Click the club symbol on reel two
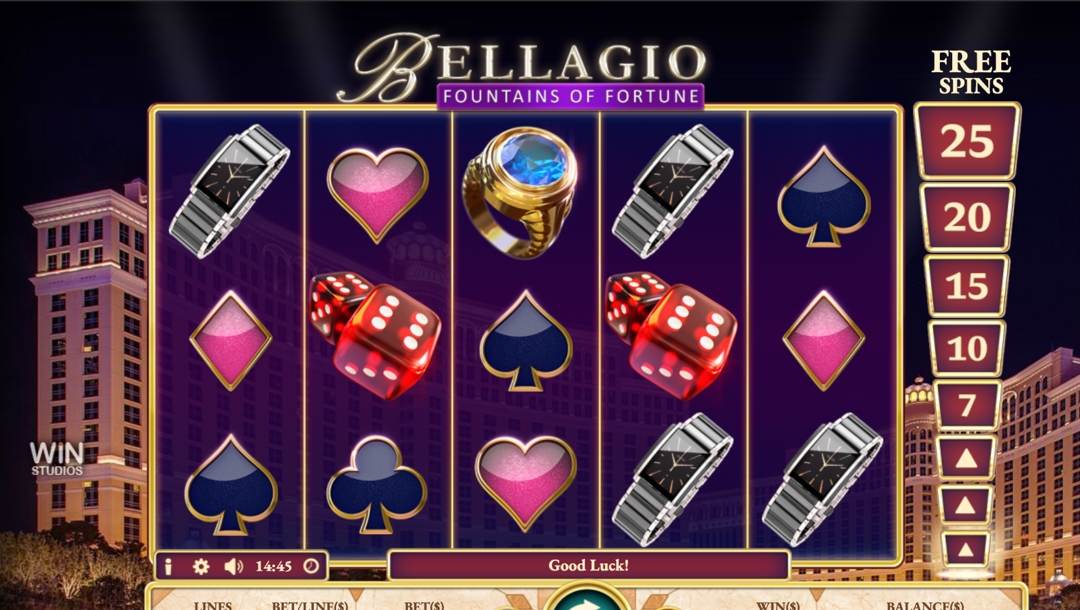Screen dimensions: 1080x610 click(376, 485)
